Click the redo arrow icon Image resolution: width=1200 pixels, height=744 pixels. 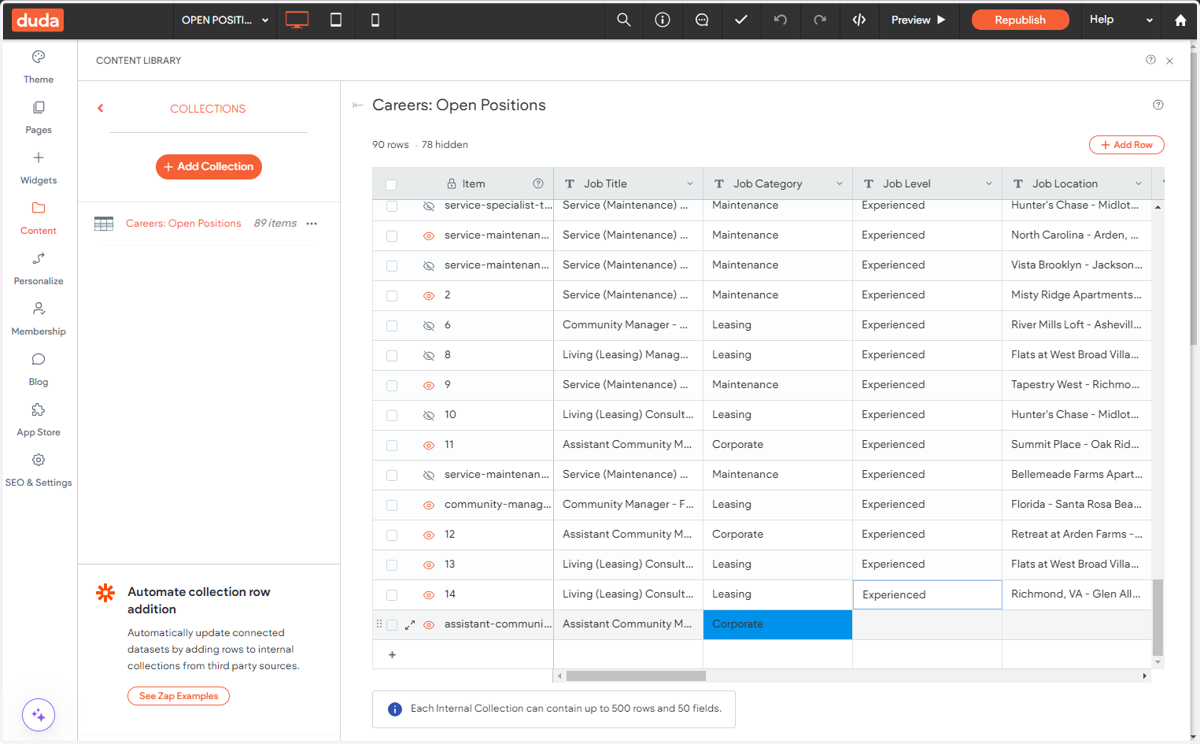(820, 20)
